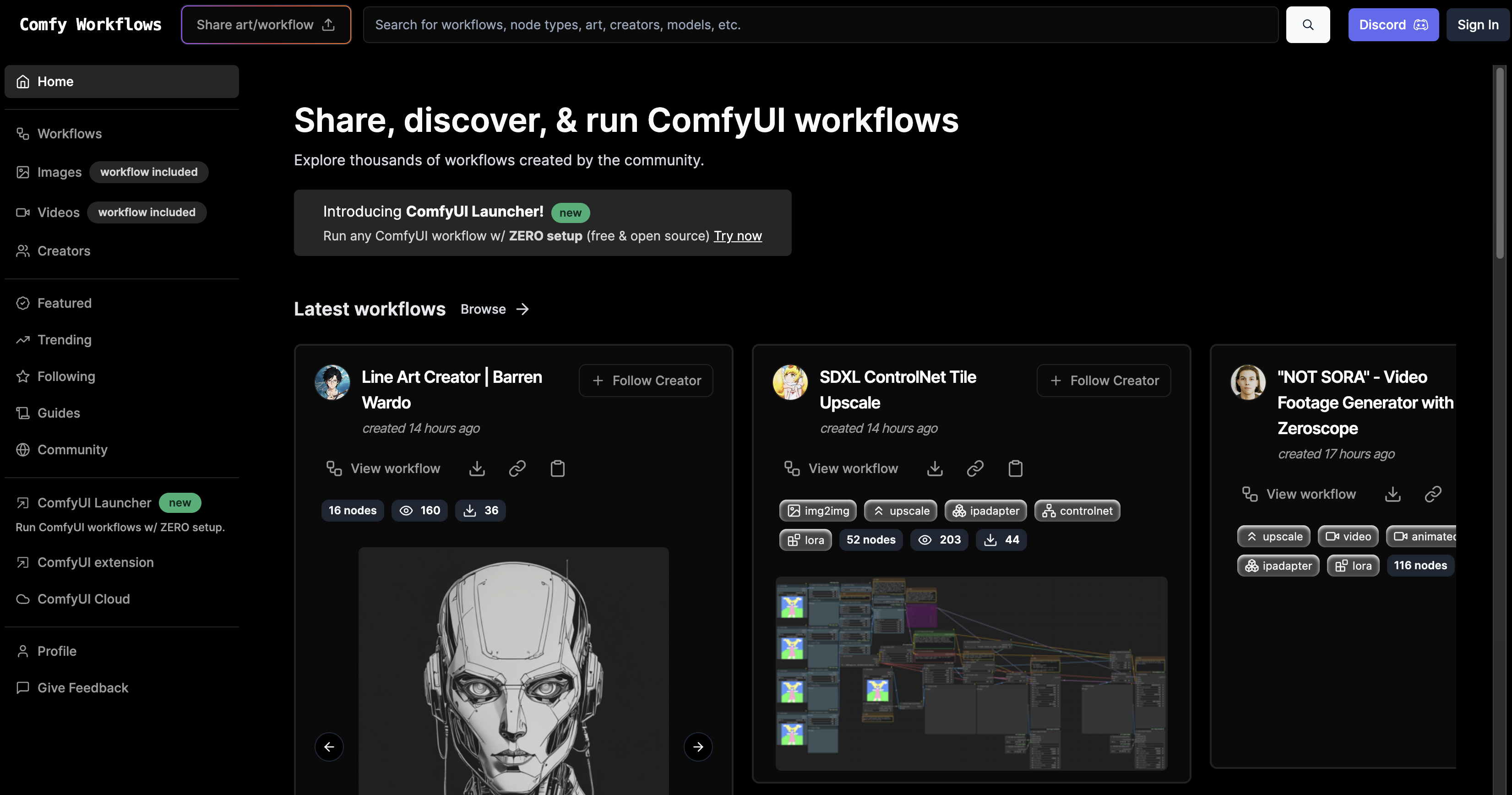
Task: Click video tag on NOT SORA card
Action: click(x=1348, y=537)
